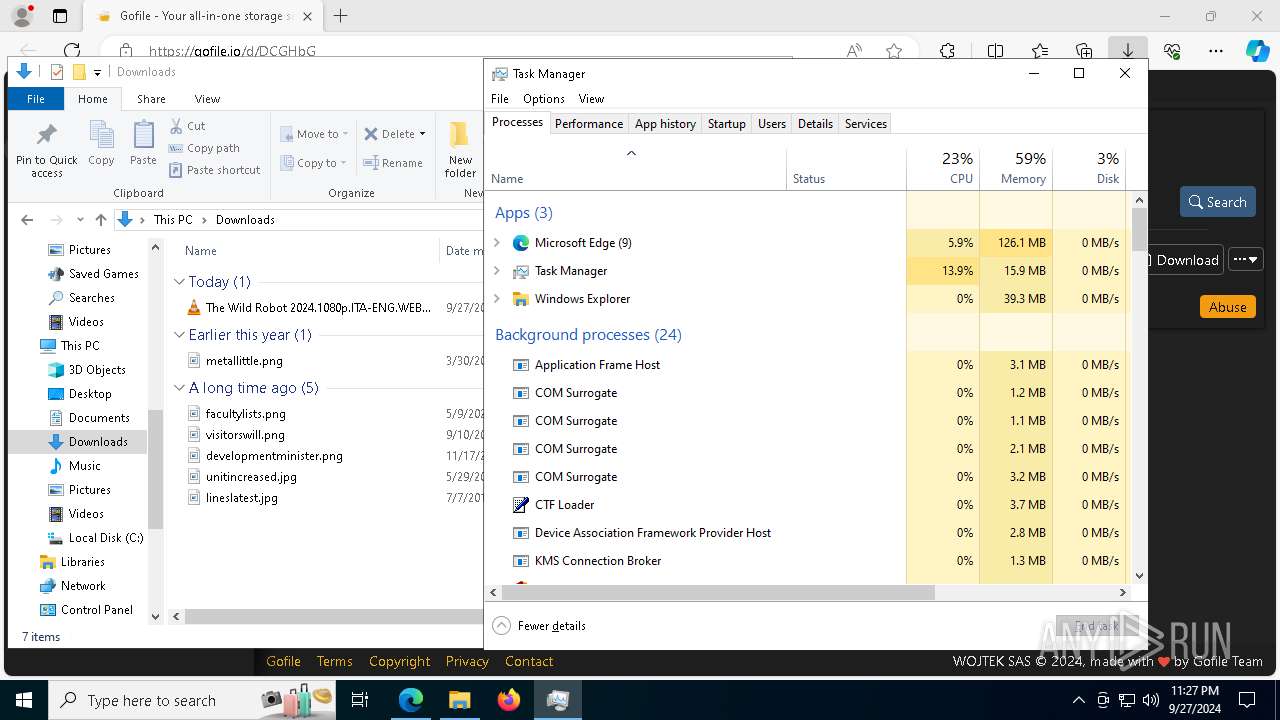Expand Task Manager process entry
This screenshot has width=1280, height=720.
point(497,271)
